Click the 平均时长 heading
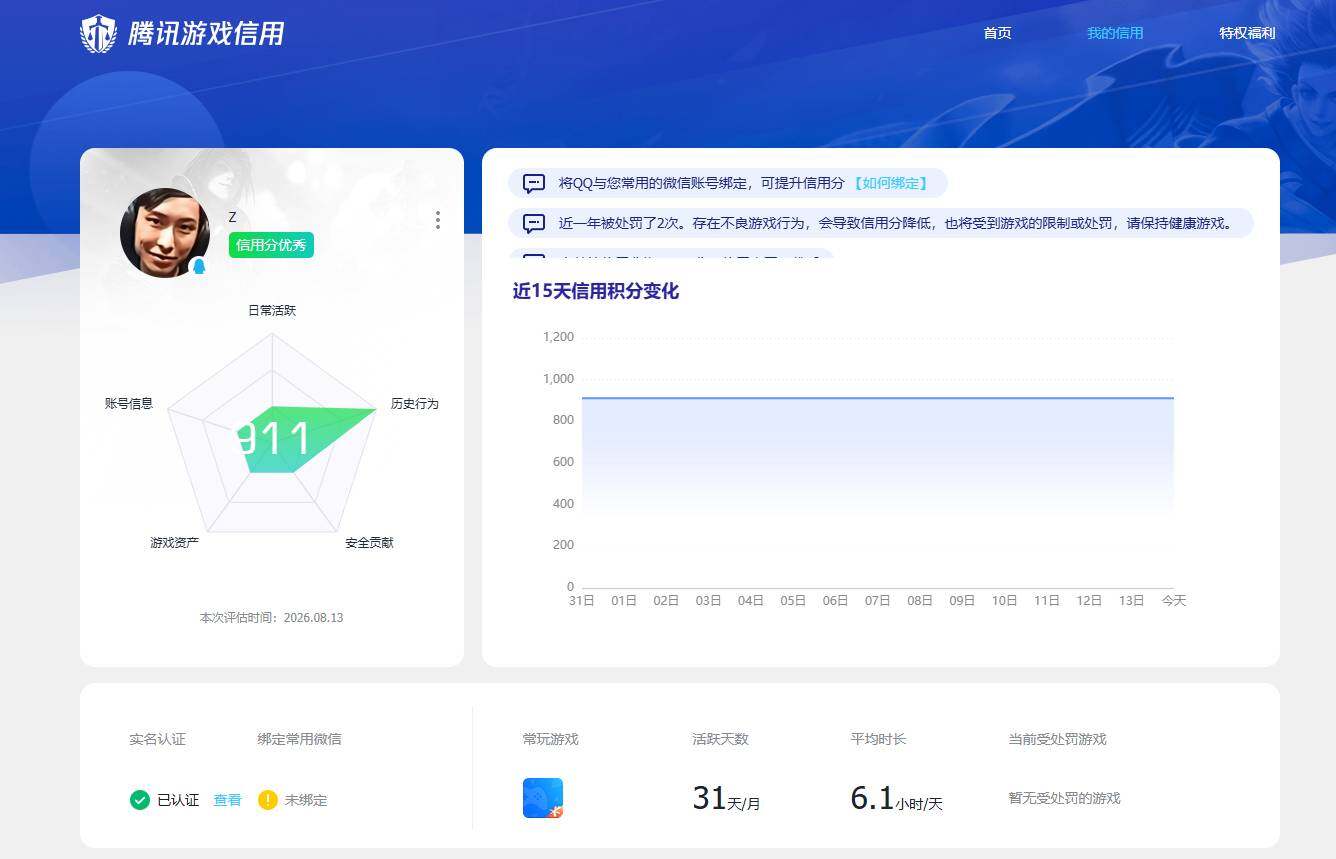The image size is (1336, 859). tap(878, 739)
